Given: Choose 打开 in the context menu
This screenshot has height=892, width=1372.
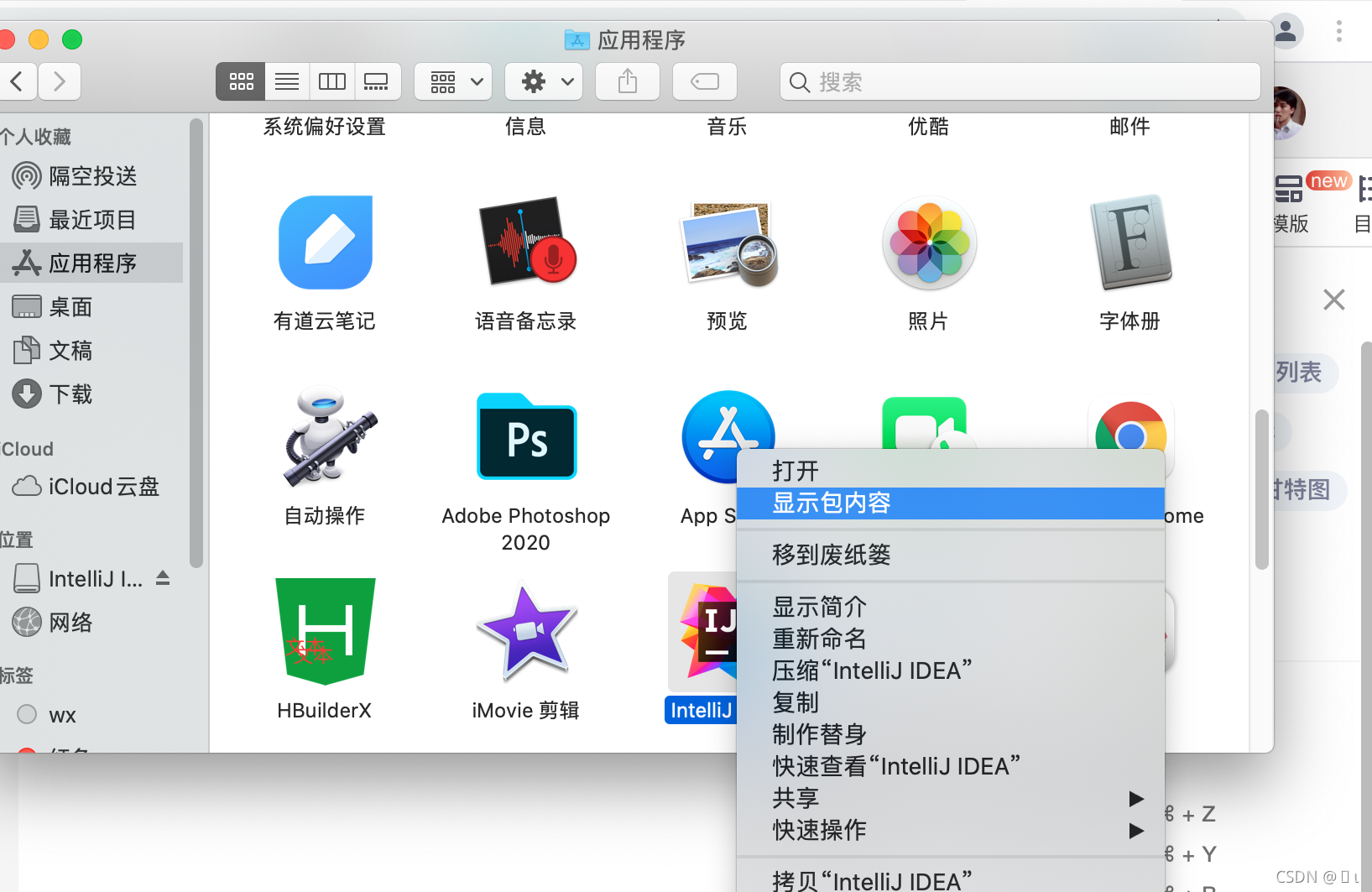Looking at the screenshot, I should pos(950,471).
